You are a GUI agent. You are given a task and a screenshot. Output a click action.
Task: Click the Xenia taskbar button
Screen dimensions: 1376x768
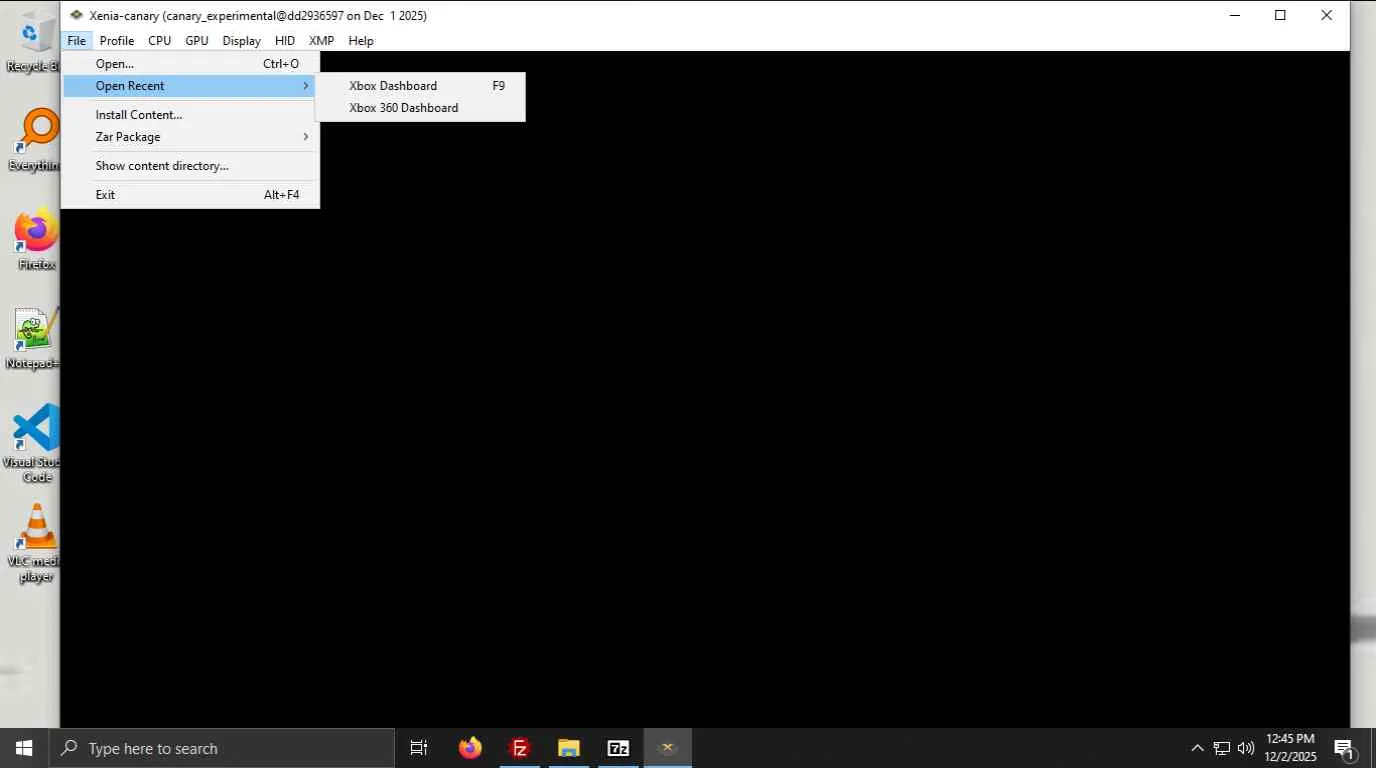(x=668, y=748)
